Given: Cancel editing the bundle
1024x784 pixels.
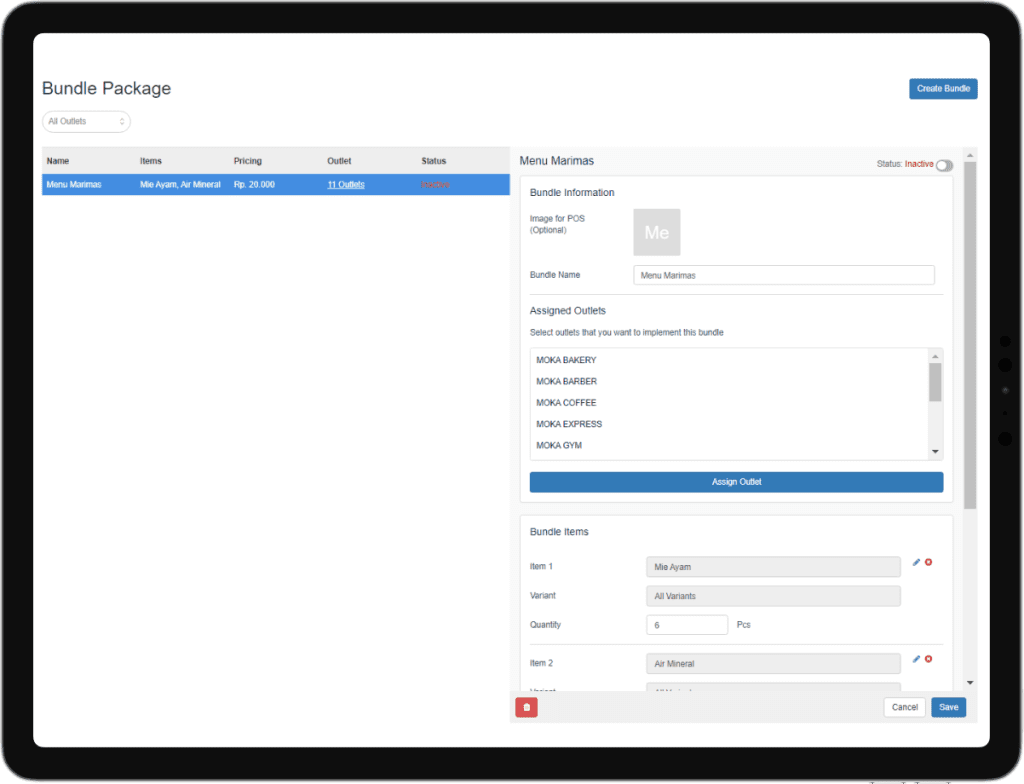Looking at the screenshot, I should (x=904, y=707).
